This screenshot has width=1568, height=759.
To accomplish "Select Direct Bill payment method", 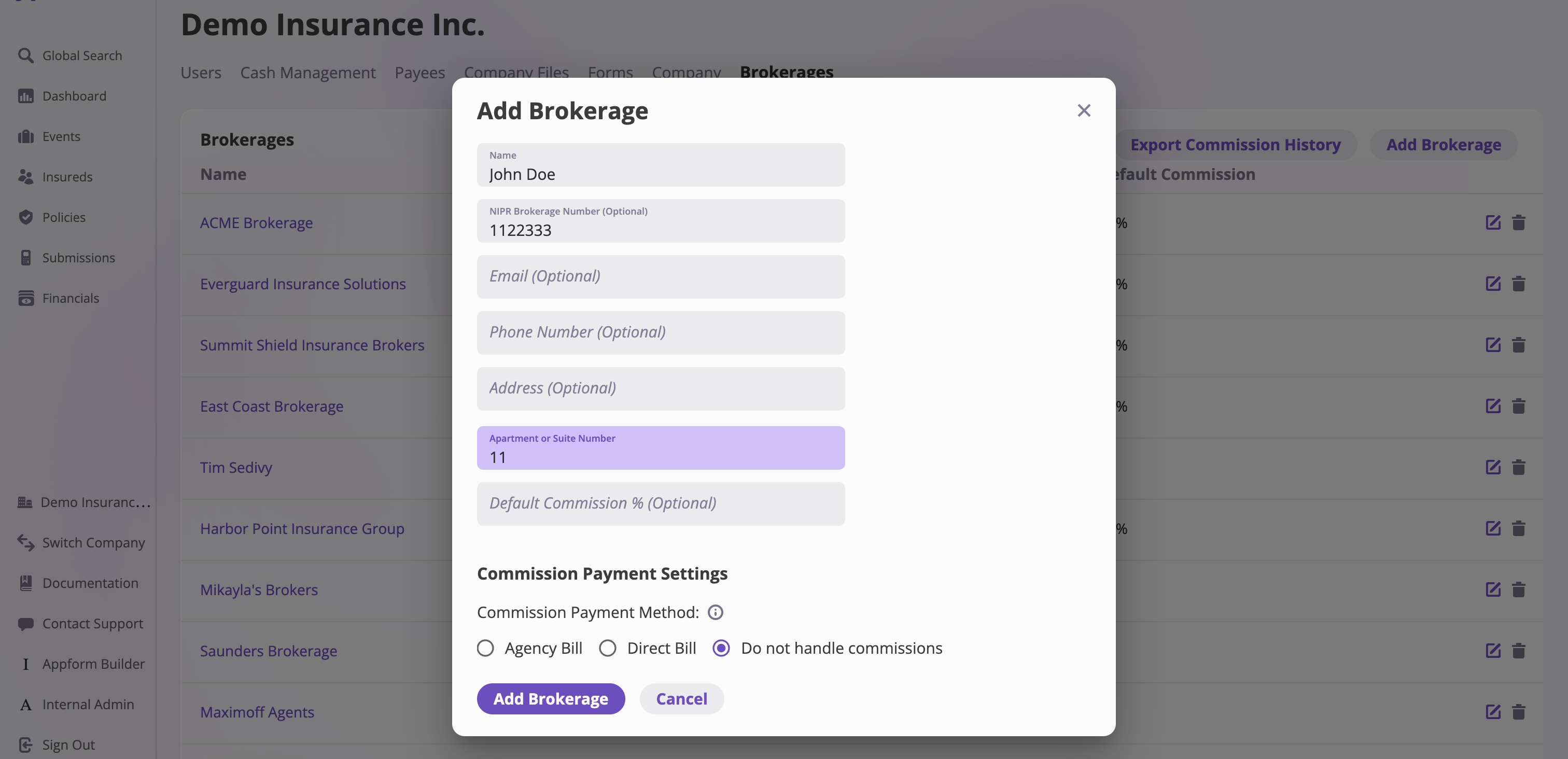I will click(x=608, y=648).
